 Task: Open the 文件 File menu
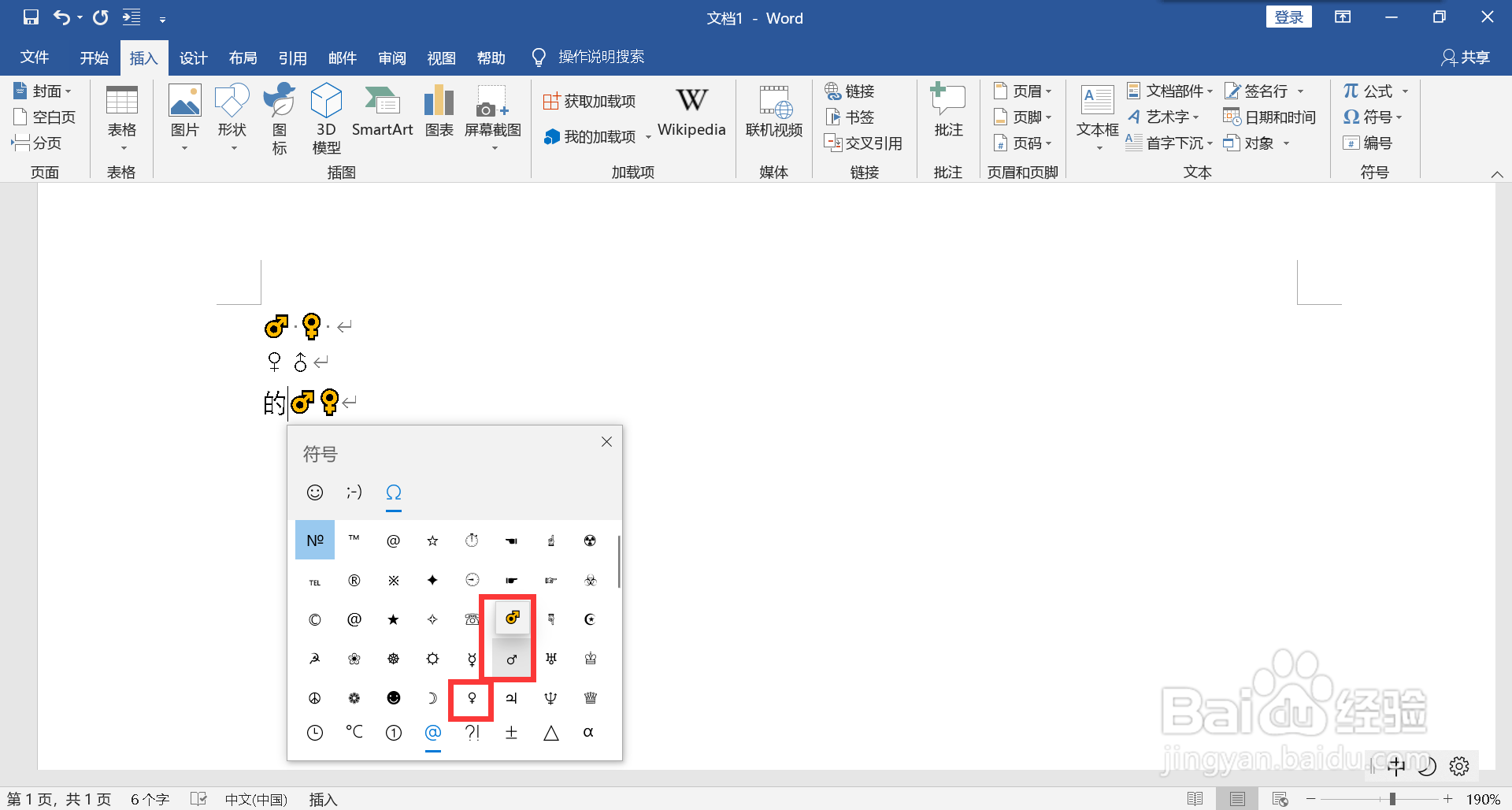click(x=35, y=58)
